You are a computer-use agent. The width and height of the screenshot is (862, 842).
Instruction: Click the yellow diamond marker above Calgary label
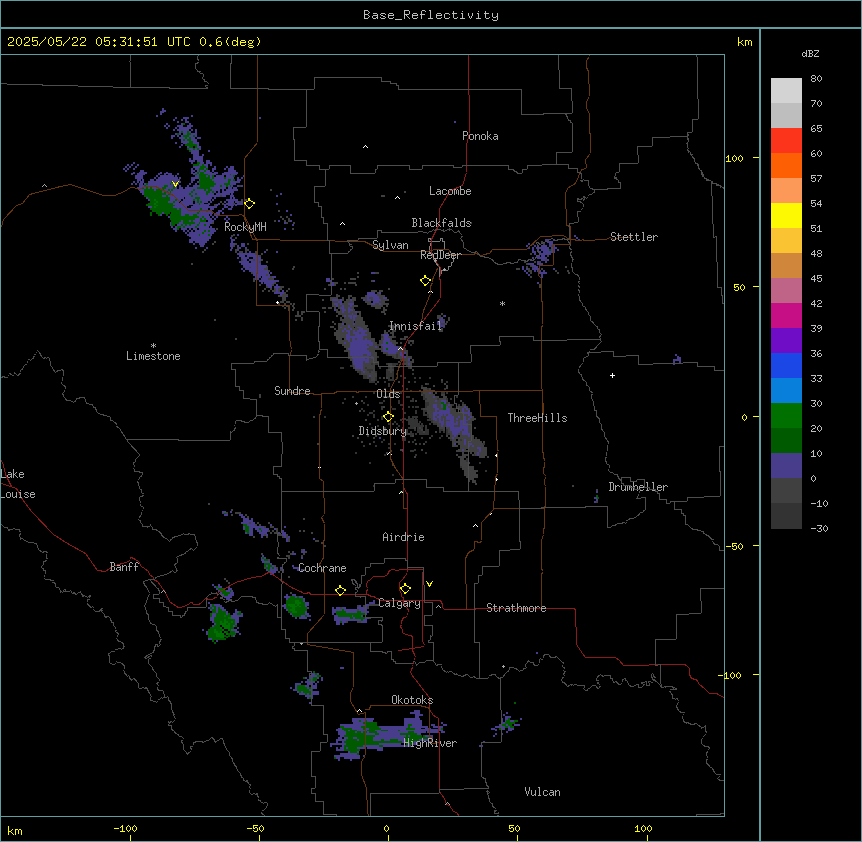point(405,589)
